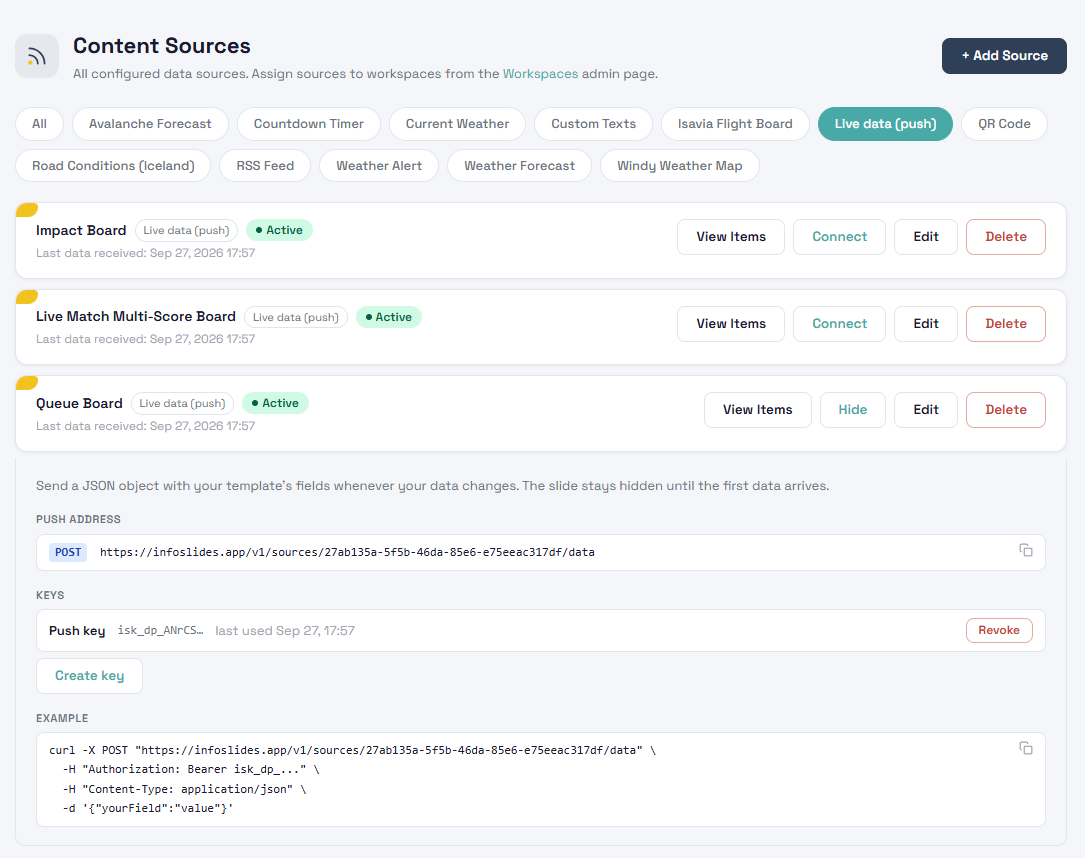Click the Add Source button

pyautogui.click(x=1004, y=56)
